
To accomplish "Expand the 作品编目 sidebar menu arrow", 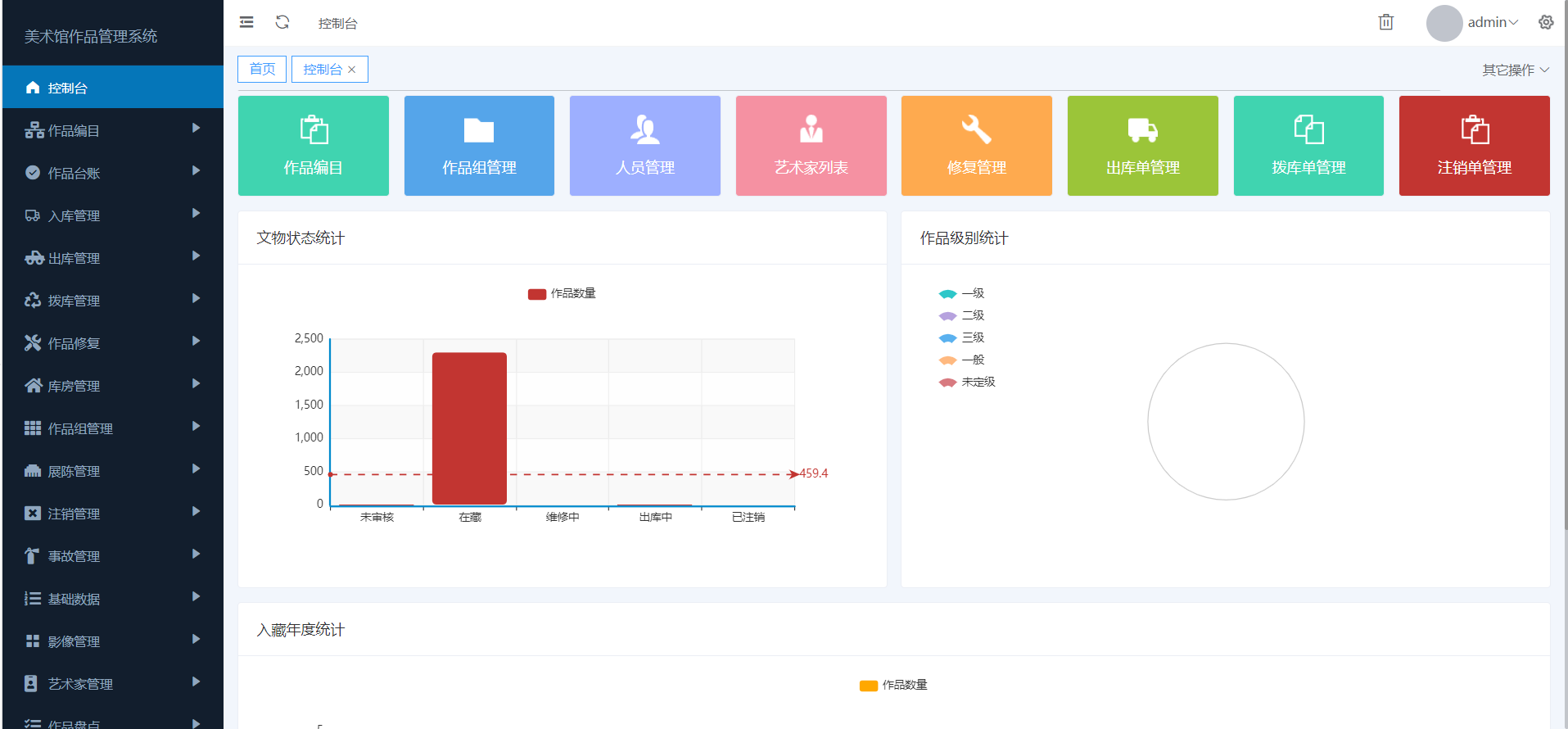I will (196, 129).
